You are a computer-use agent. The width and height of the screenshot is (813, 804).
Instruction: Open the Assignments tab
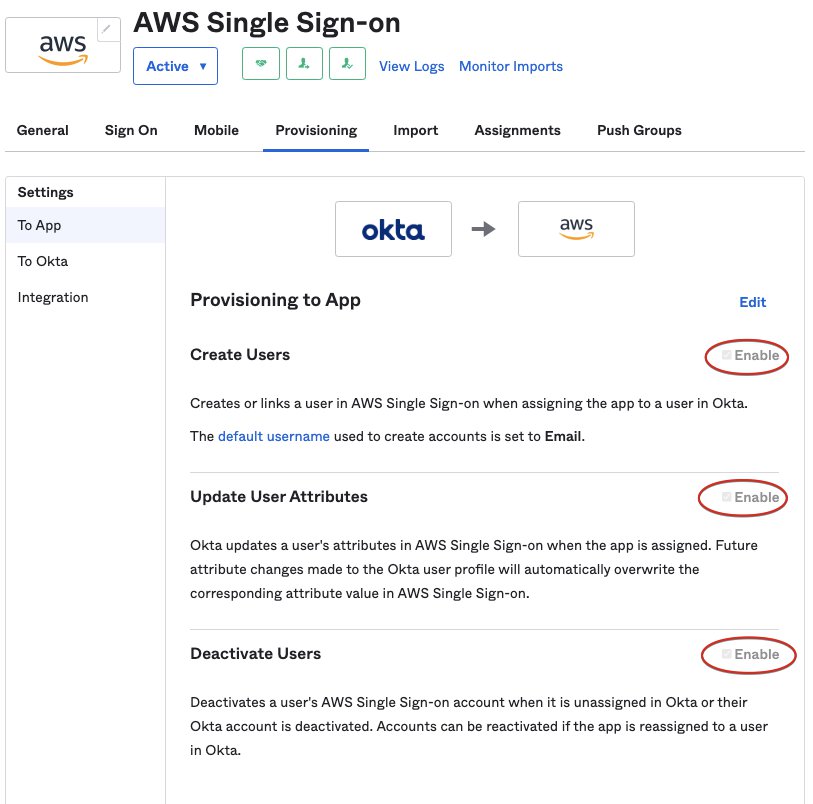click(x=517, y=130)
